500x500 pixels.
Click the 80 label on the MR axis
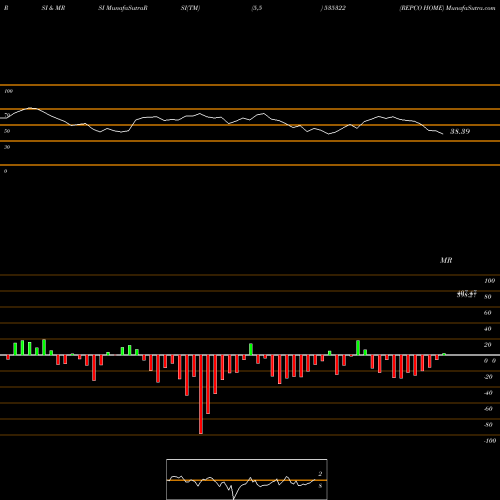488,297
